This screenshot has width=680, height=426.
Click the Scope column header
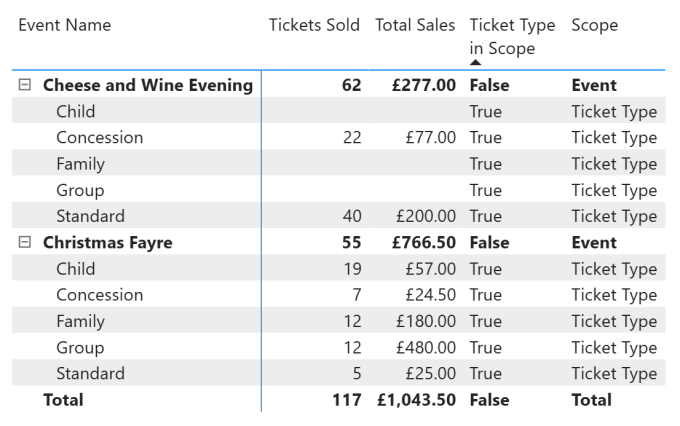coord(595,25)
